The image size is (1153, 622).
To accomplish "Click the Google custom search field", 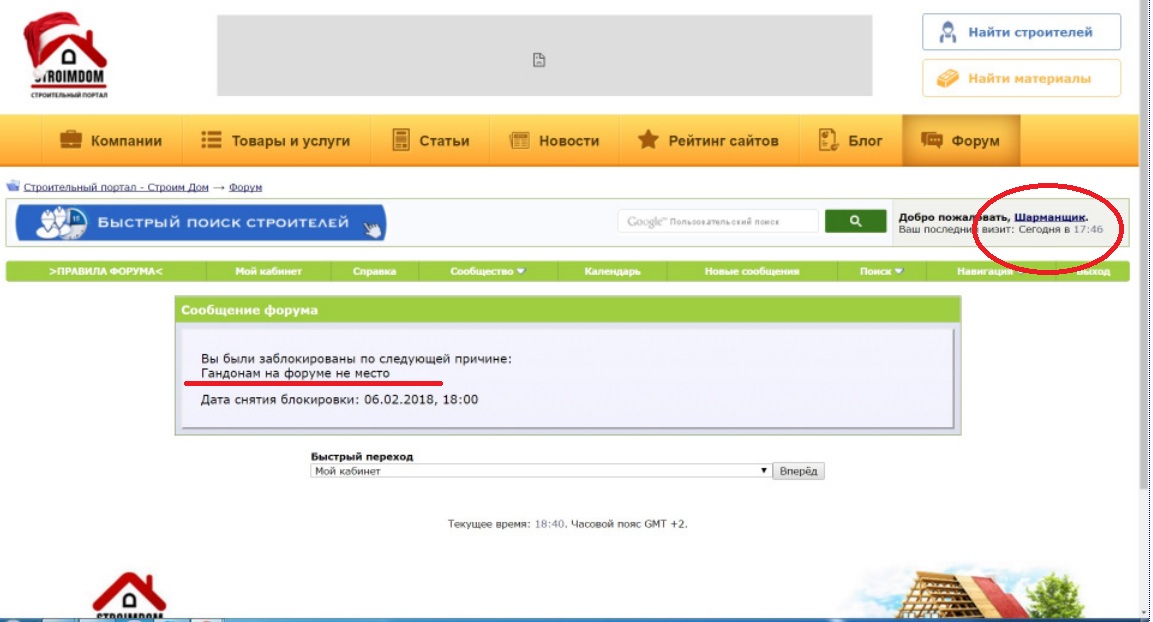I will click(718, 221).
